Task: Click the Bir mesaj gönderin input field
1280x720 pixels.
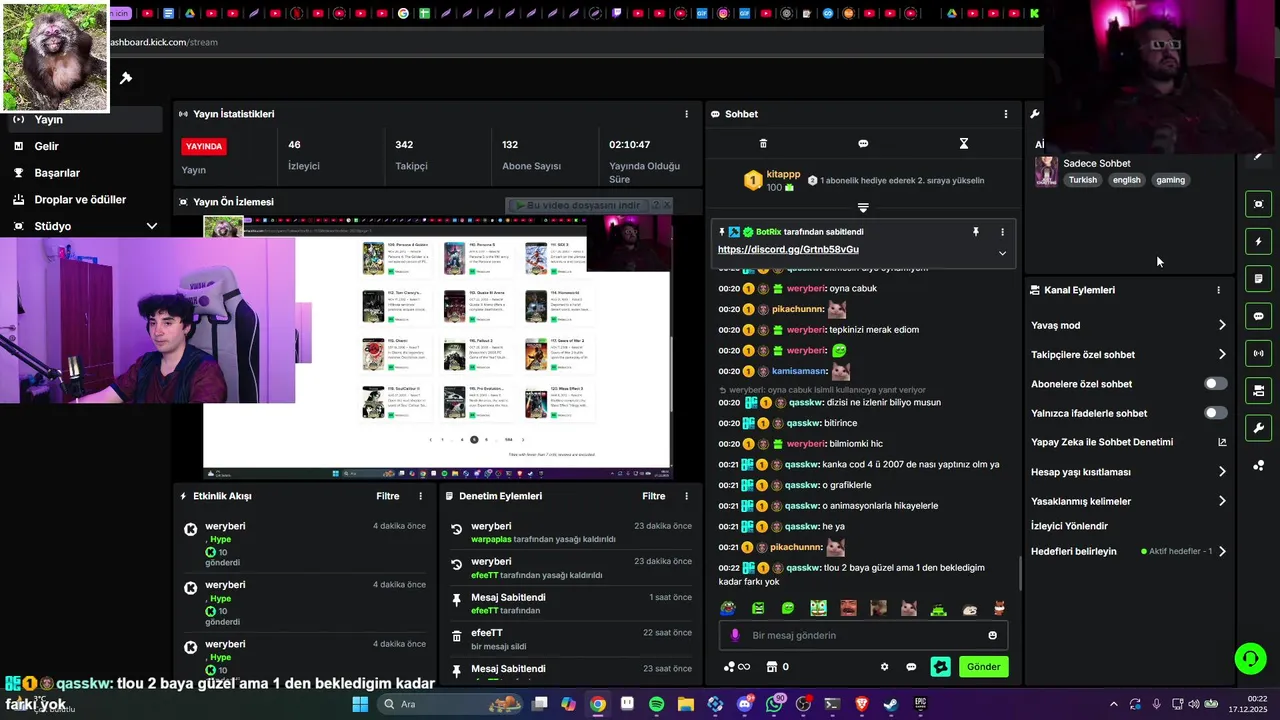Action: [864, 635]
